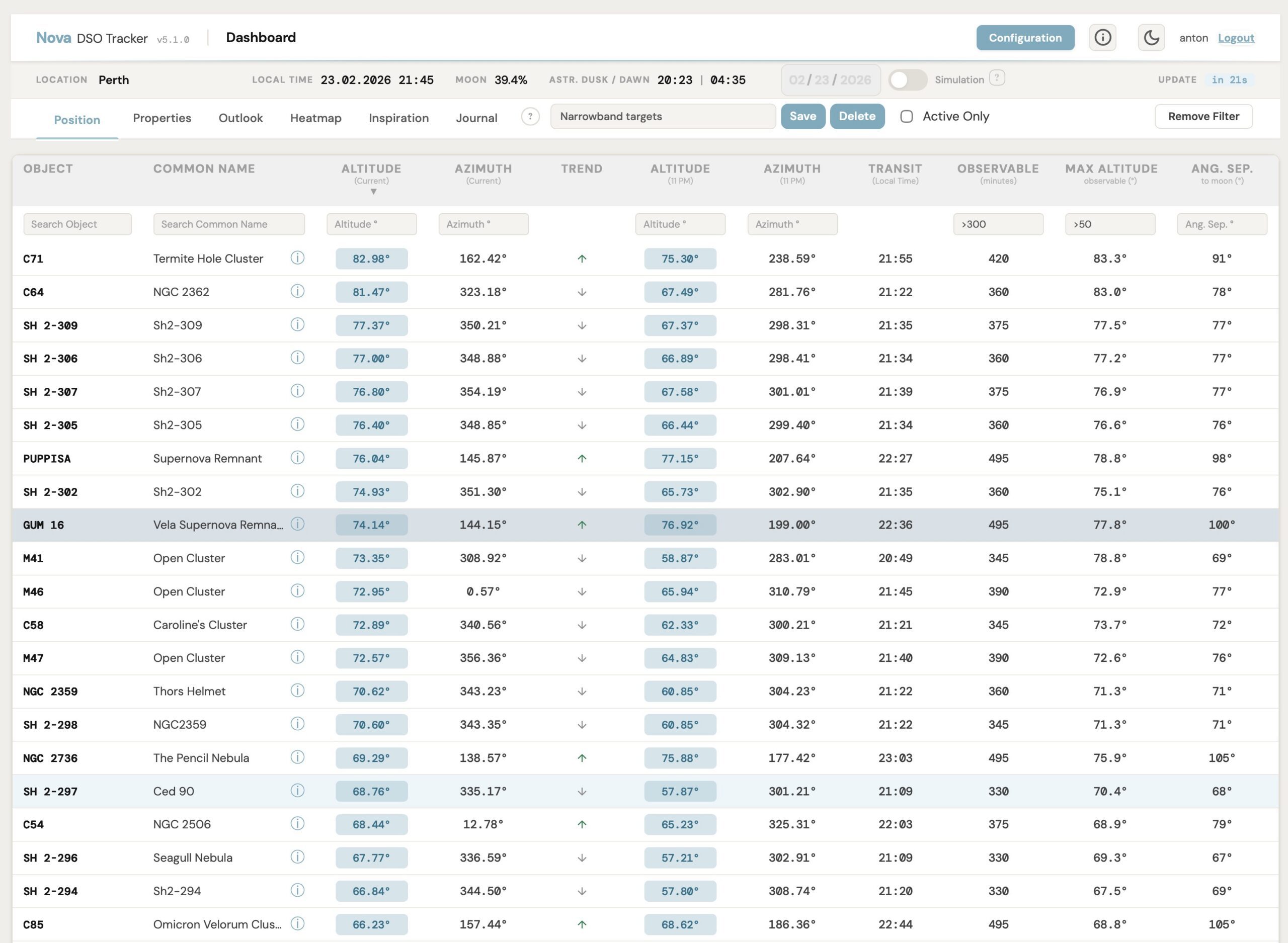Enable the Simulation toggle switch
Image resolution: width=1288 pixels, height=943 pixels.
click(x=907, y=80)
